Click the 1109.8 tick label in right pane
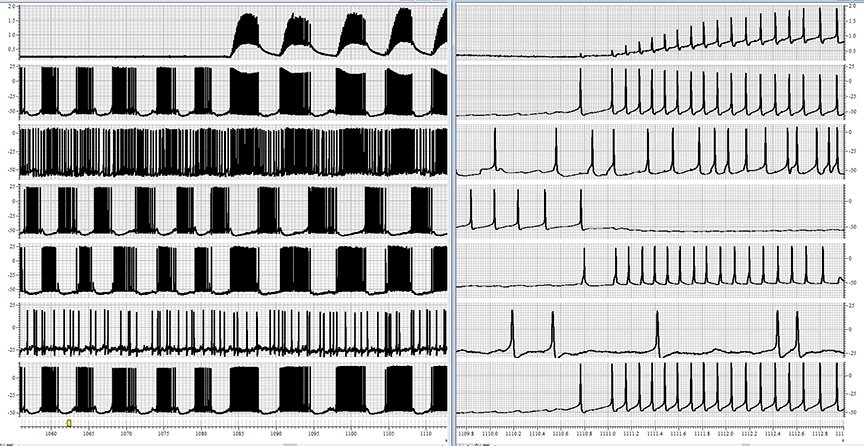This screenshot has height=446, width=864. pyautogui.click(x=466, y=434)
